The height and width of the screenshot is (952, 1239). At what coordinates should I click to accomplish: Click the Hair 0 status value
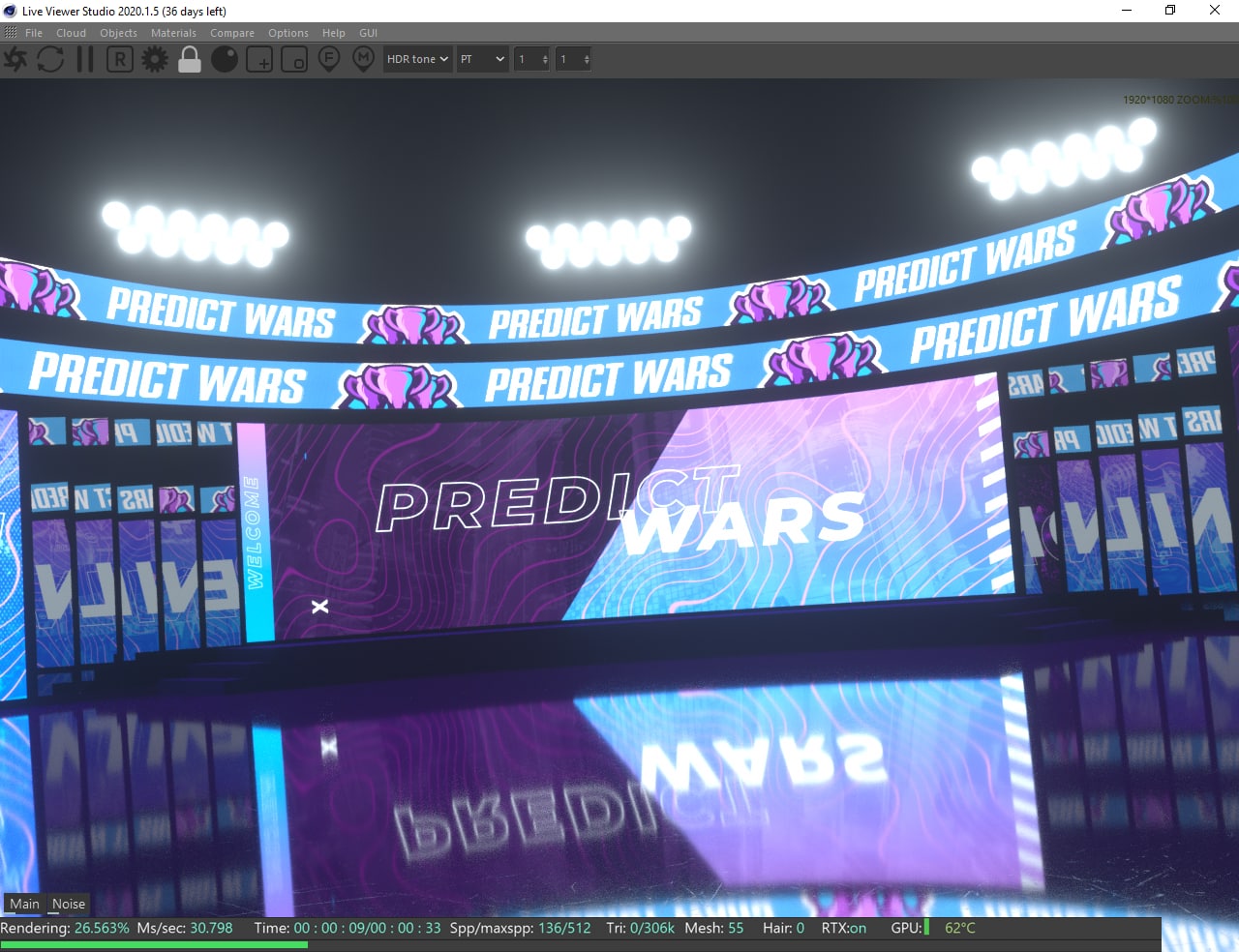point(783,928)
